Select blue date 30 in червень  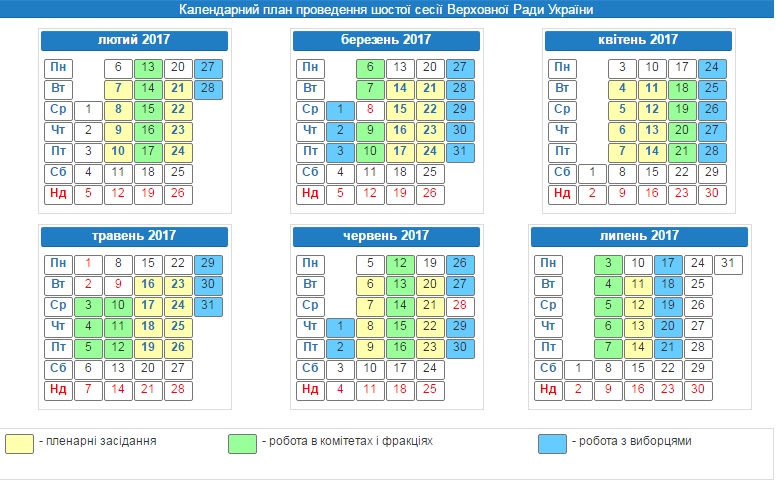(x=460, y=348)
